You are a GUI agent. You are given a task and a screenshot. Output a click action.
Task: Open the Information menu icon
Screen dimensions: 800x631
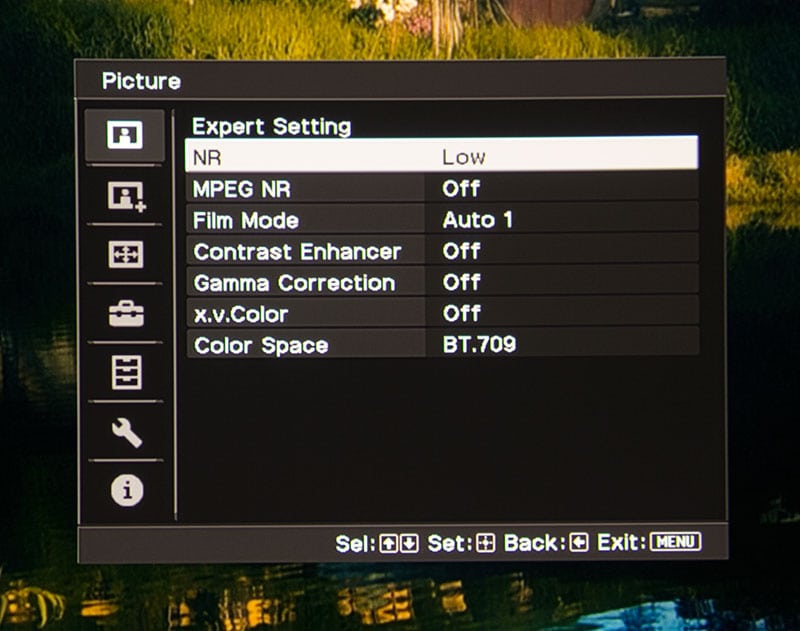pyautogui.click(x=127, y=490)
